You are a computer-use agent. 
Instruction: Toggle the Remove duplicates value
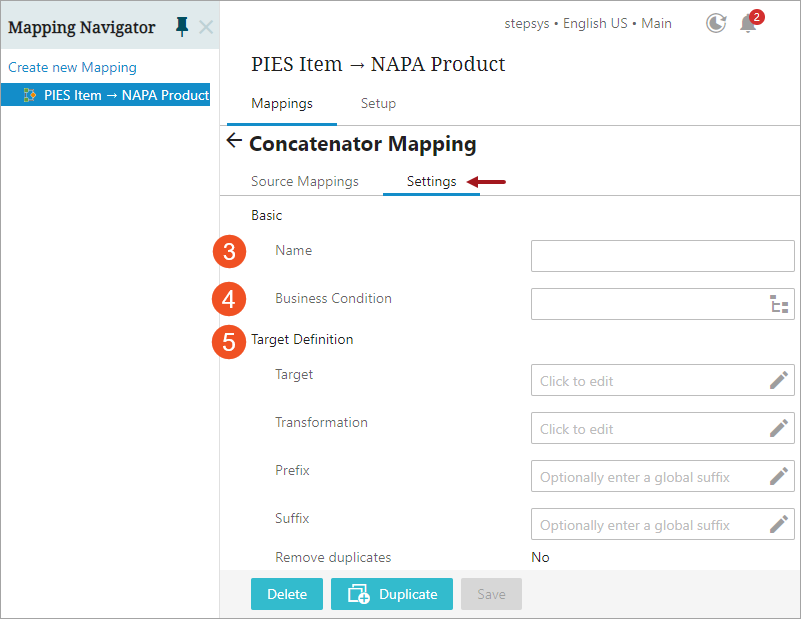pos(541,557)
